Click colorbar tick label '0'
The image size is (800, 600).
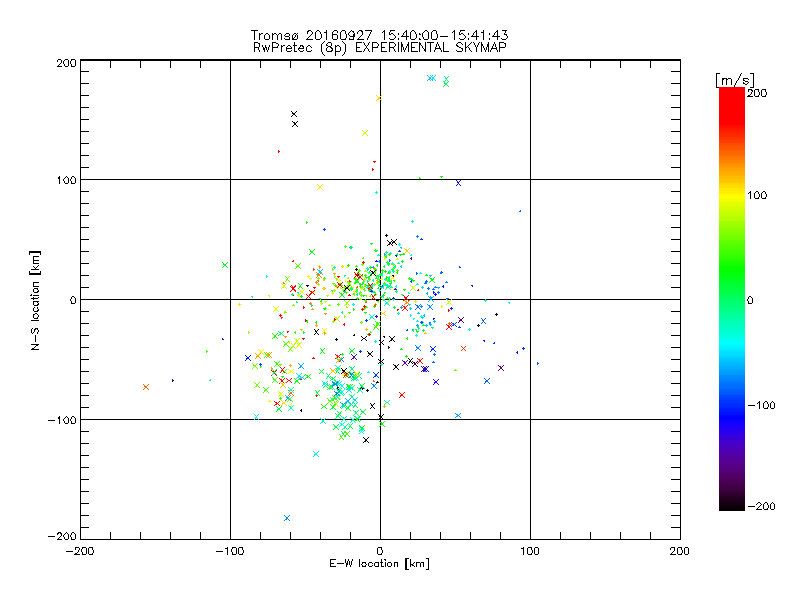click(x=750, y=300)
